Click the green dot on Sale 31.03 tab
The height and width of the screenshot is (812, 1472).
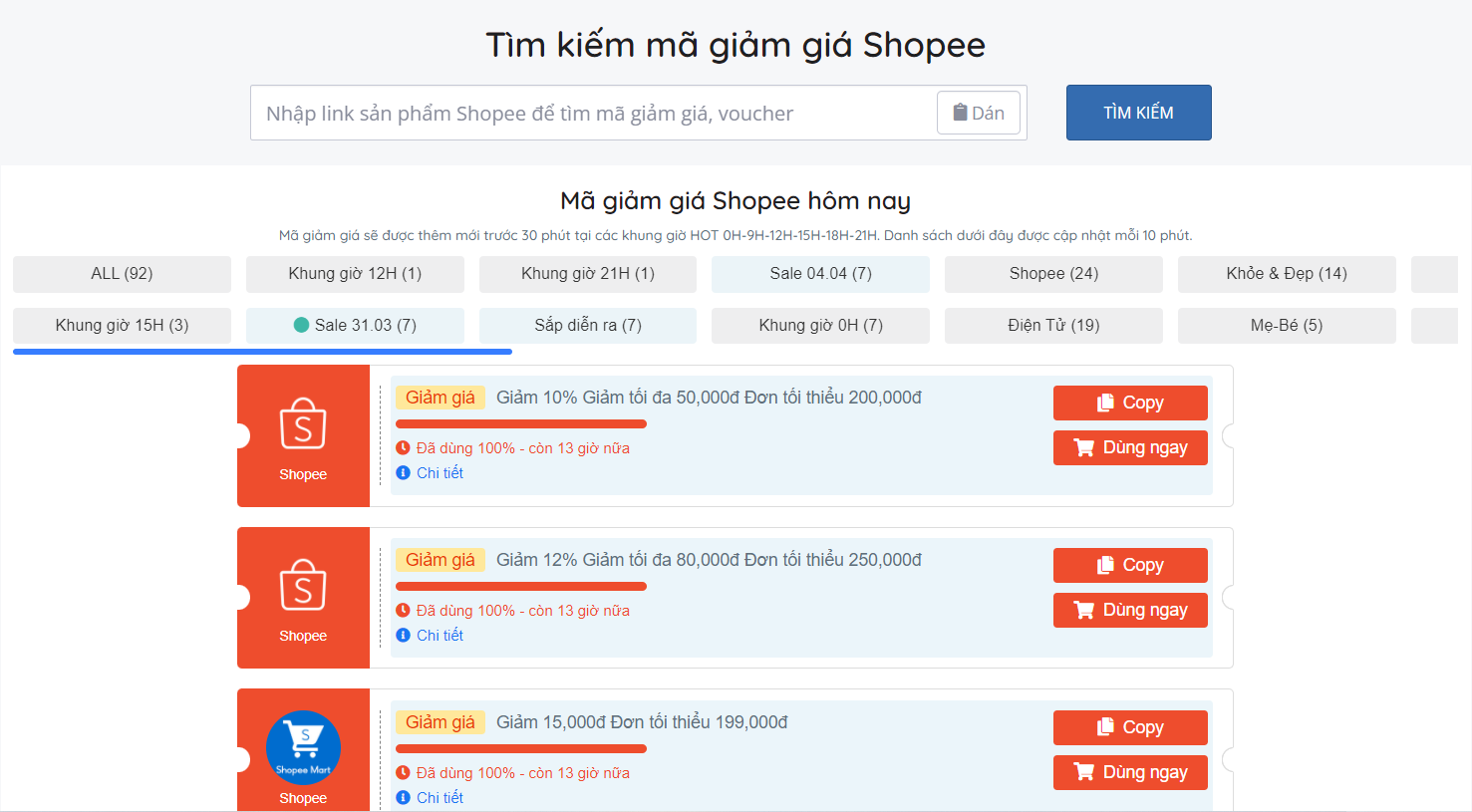301,325
